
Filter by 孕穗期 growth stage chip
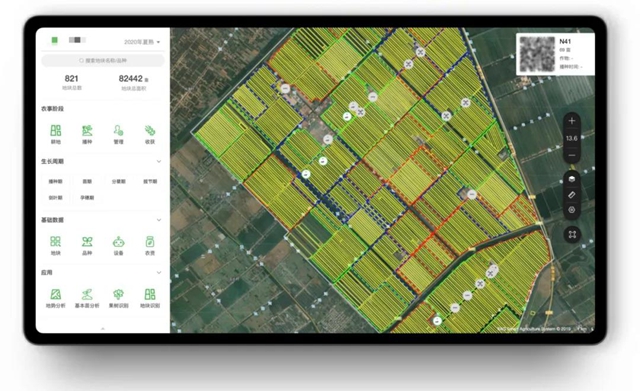coord(87,198)
